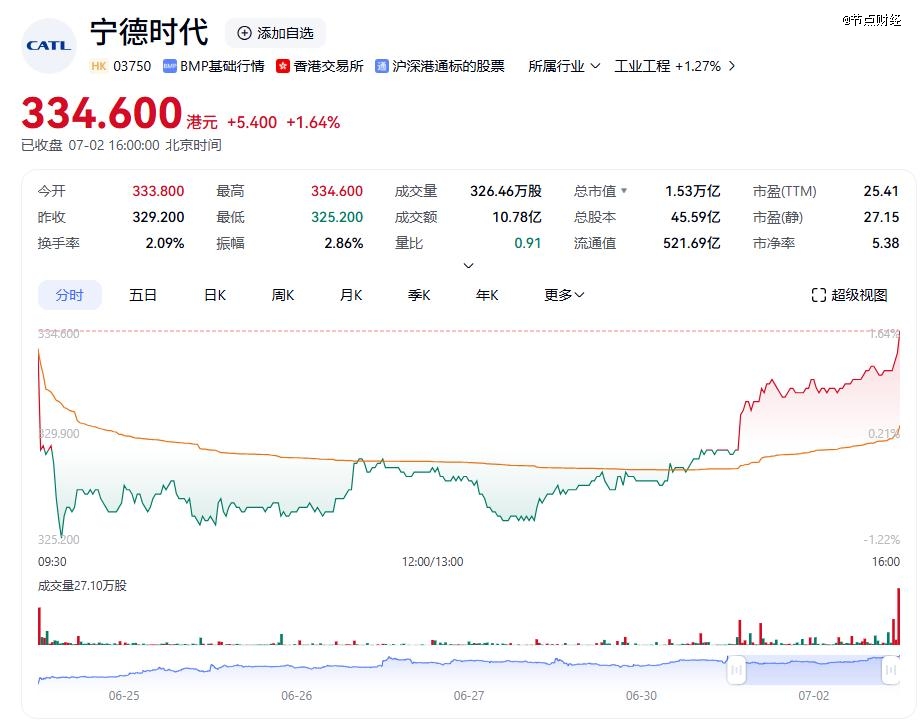The height and width of the screenshot is (725, 920).
Task: Click the 市盈(TTM) value 25.41
Action: (881, 191)
